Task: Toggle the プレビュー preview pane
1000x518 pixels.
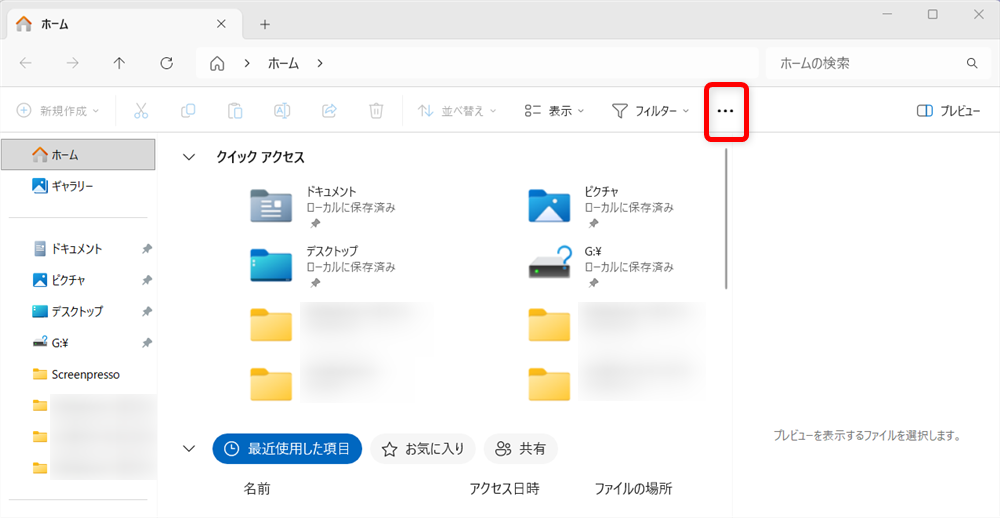Action: tap(948, 111)
